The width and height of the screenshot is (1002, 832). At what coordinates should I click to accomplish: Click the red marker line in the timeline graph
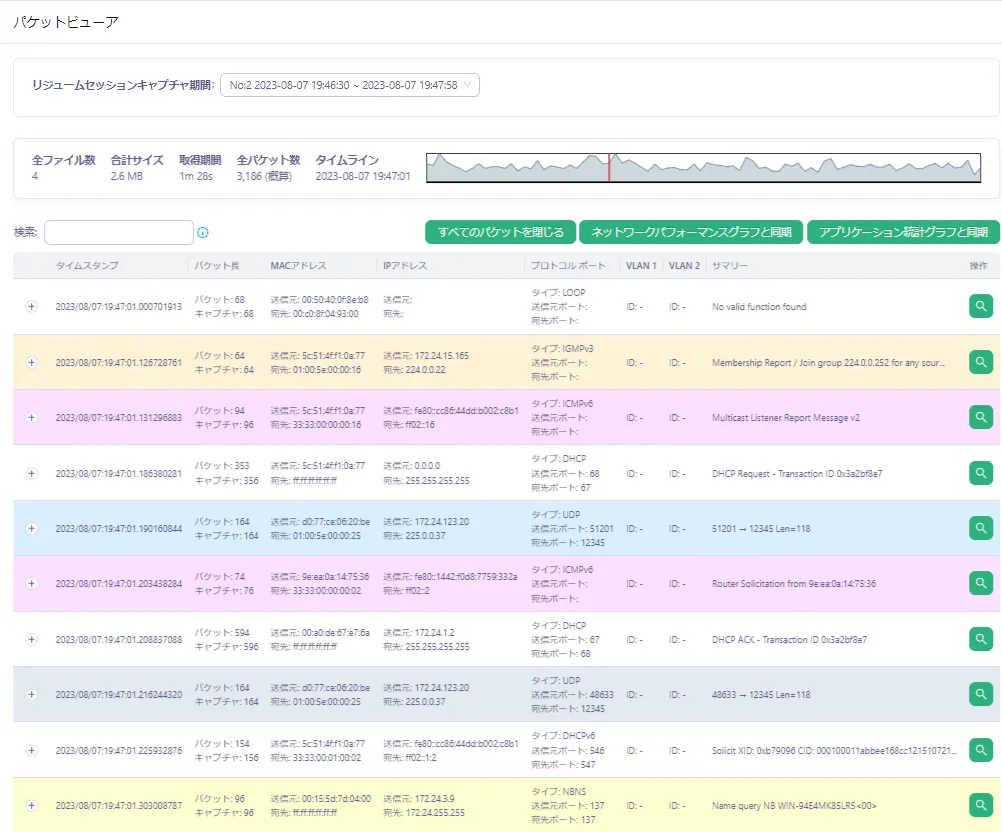coord(609,167)
